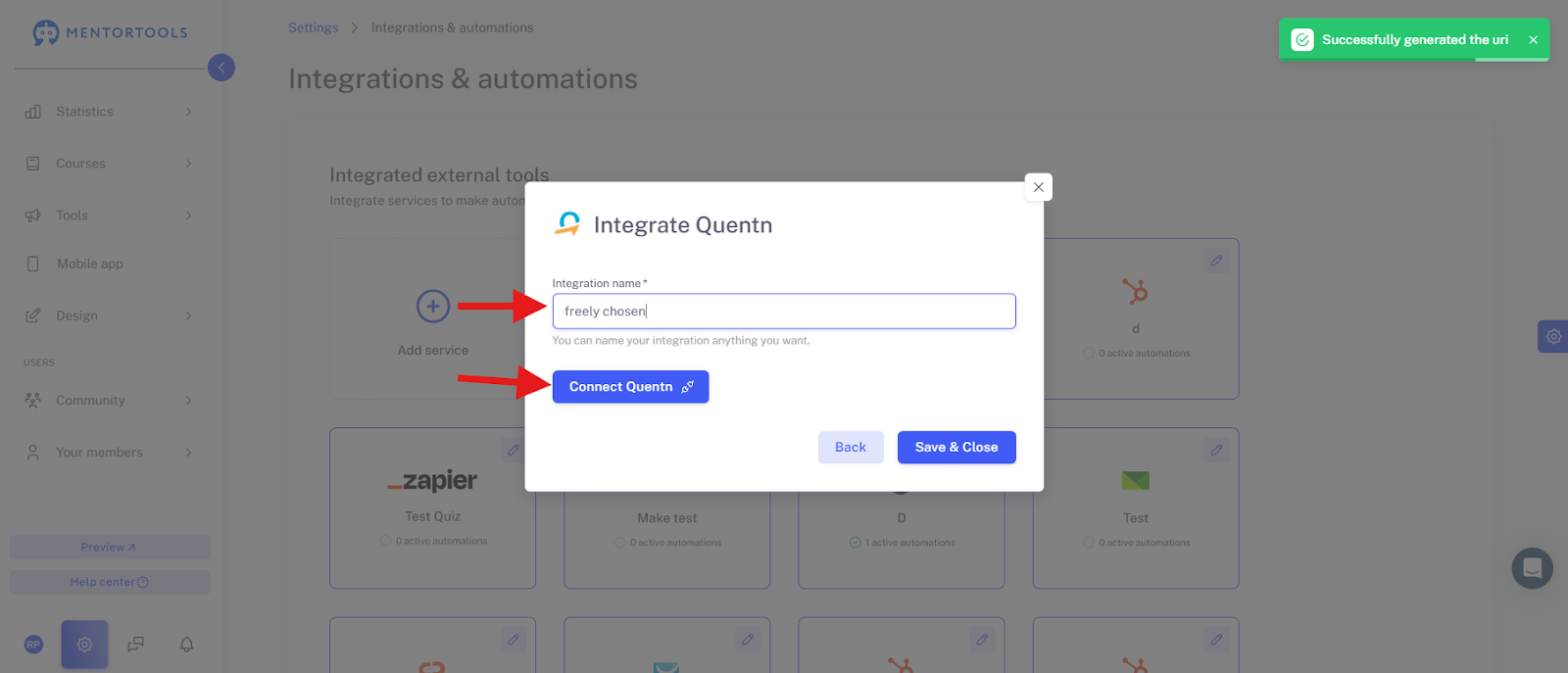Image resolution: width=1568 pixels, height=673 pixels.
Task: Collapse the sidebar with the round arrow button
Action: tap(221, 68)
